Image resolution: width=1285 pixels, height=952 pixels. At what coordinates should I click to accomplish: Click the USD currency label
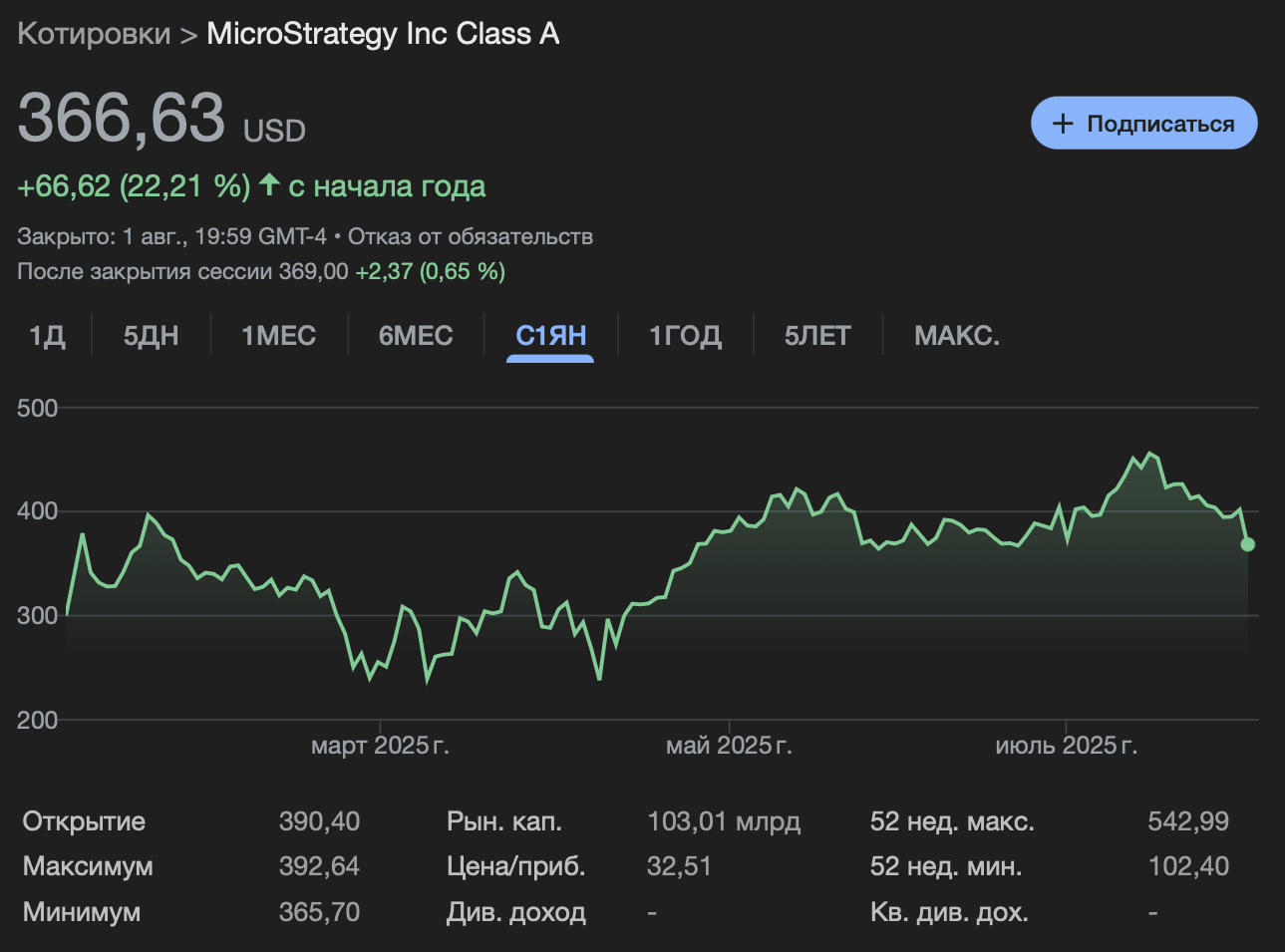(274, 131)
